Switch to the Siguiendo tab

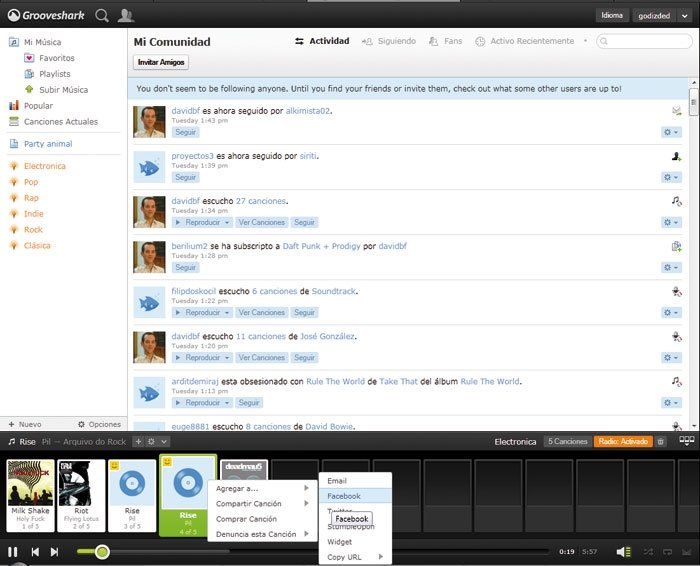coord(389,41)
